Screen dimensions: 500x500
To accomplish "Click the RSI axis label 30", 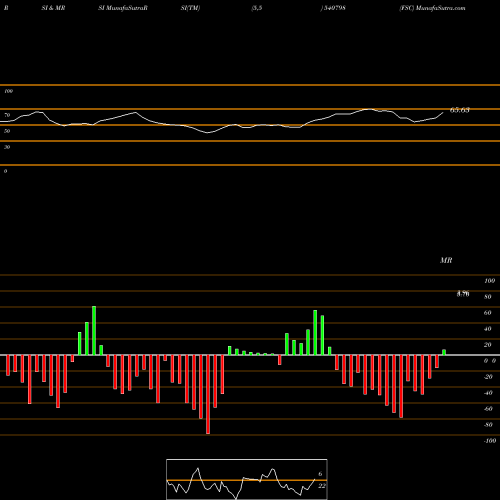I will 7,147.
